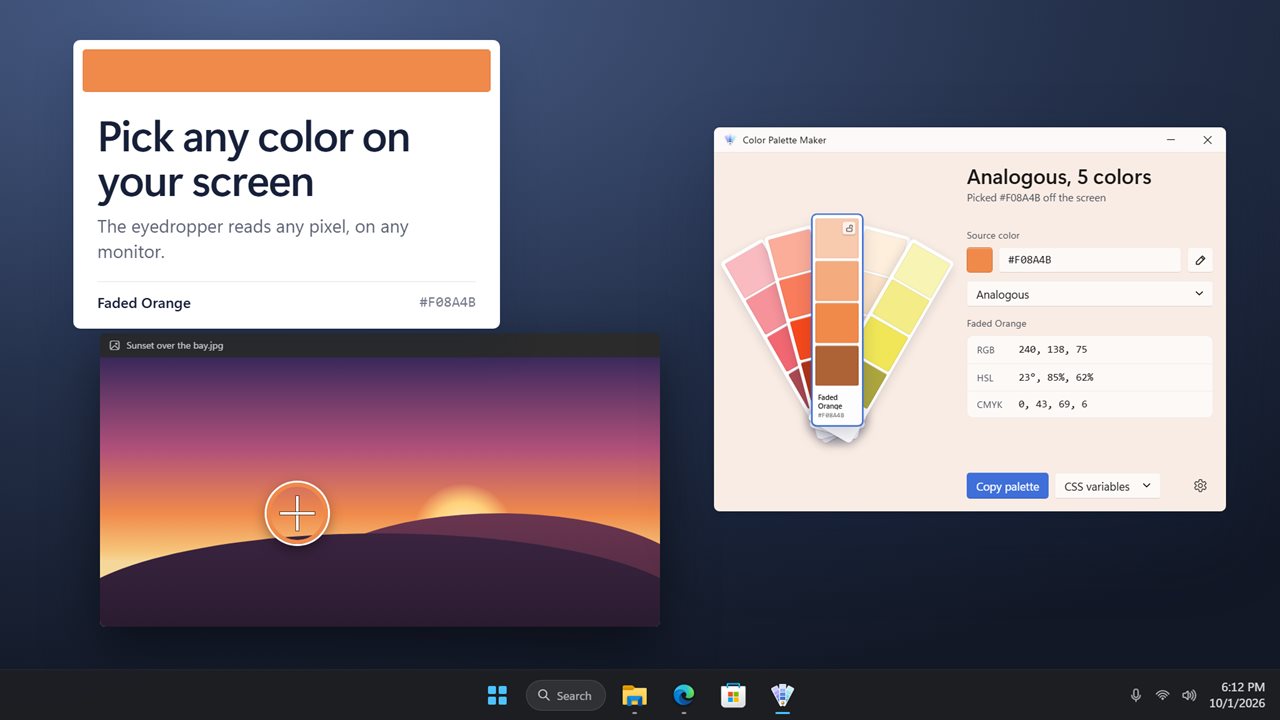
Task: Open the Windows Start menu
Action: coord(497,695)
